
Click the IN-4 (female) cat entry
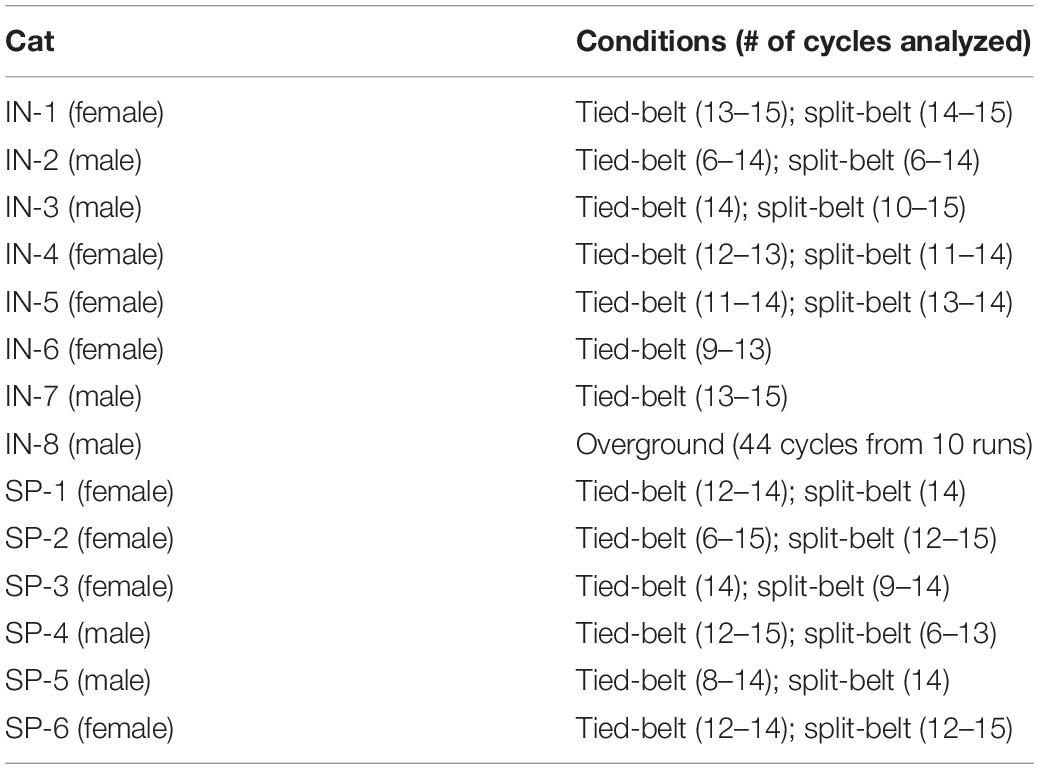(84, 254)
